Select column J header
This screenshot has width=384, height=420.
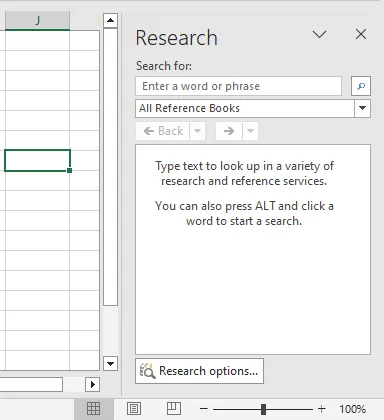click(37, 21)
